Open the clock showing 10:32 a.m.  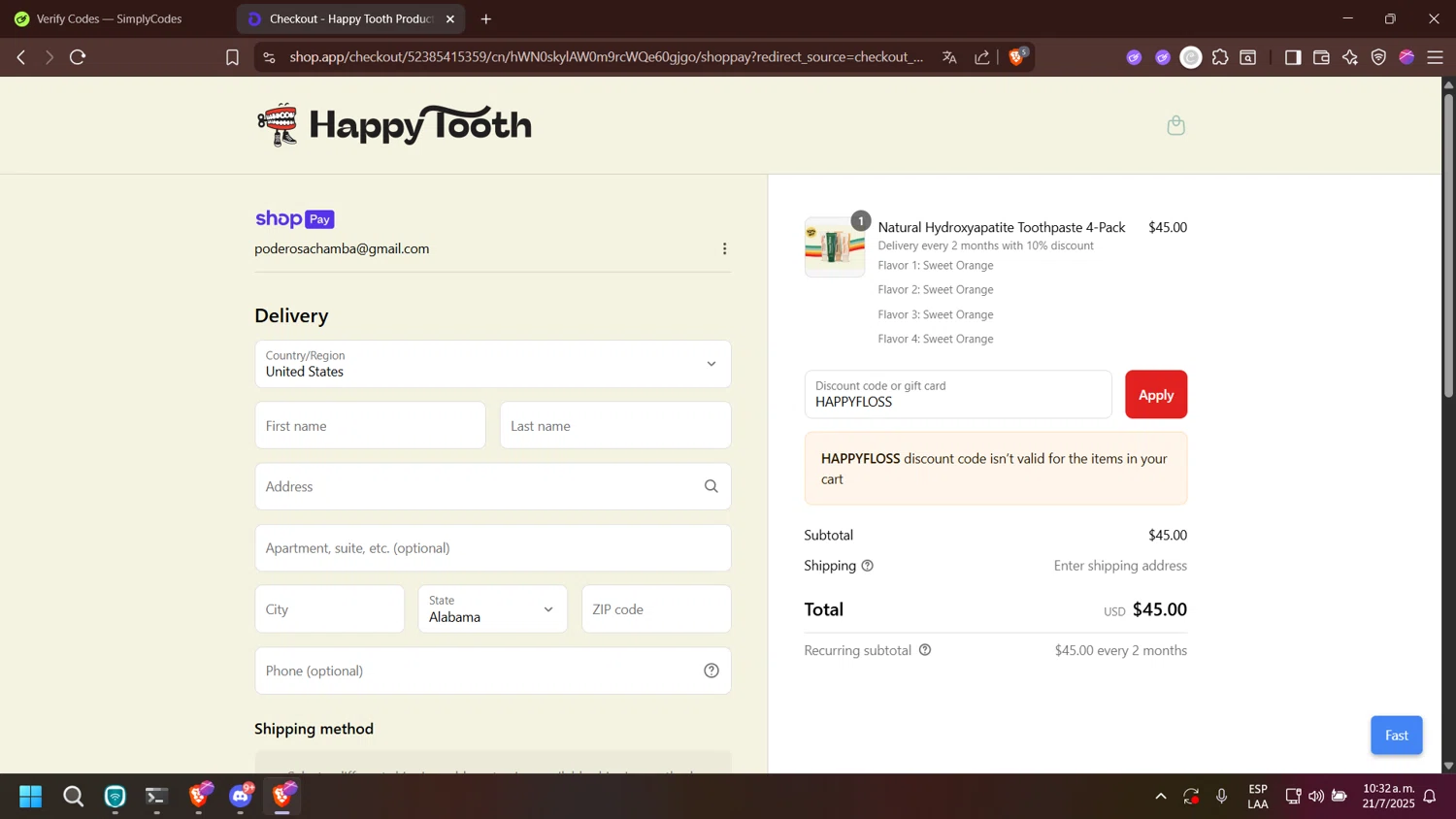coord(1388,797)
